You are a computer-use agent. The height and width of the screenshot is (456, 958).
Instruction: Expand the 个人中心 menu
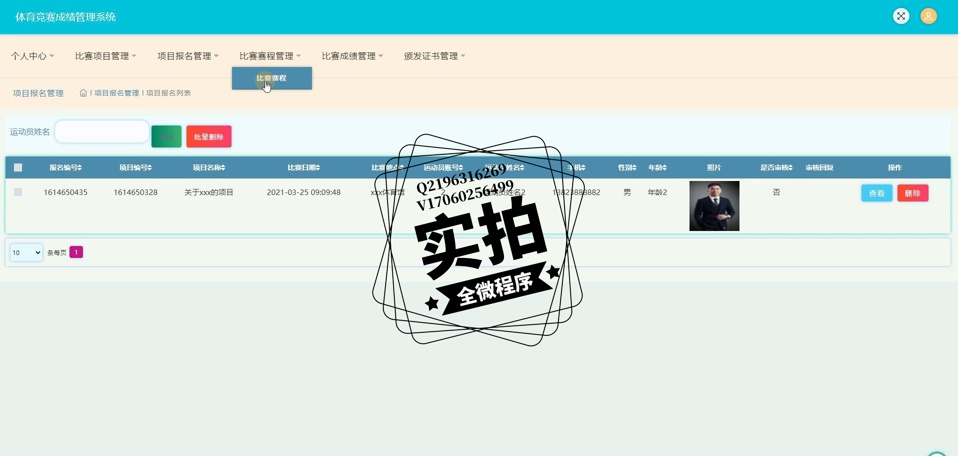pyautogui.click(x=32, y=56)
